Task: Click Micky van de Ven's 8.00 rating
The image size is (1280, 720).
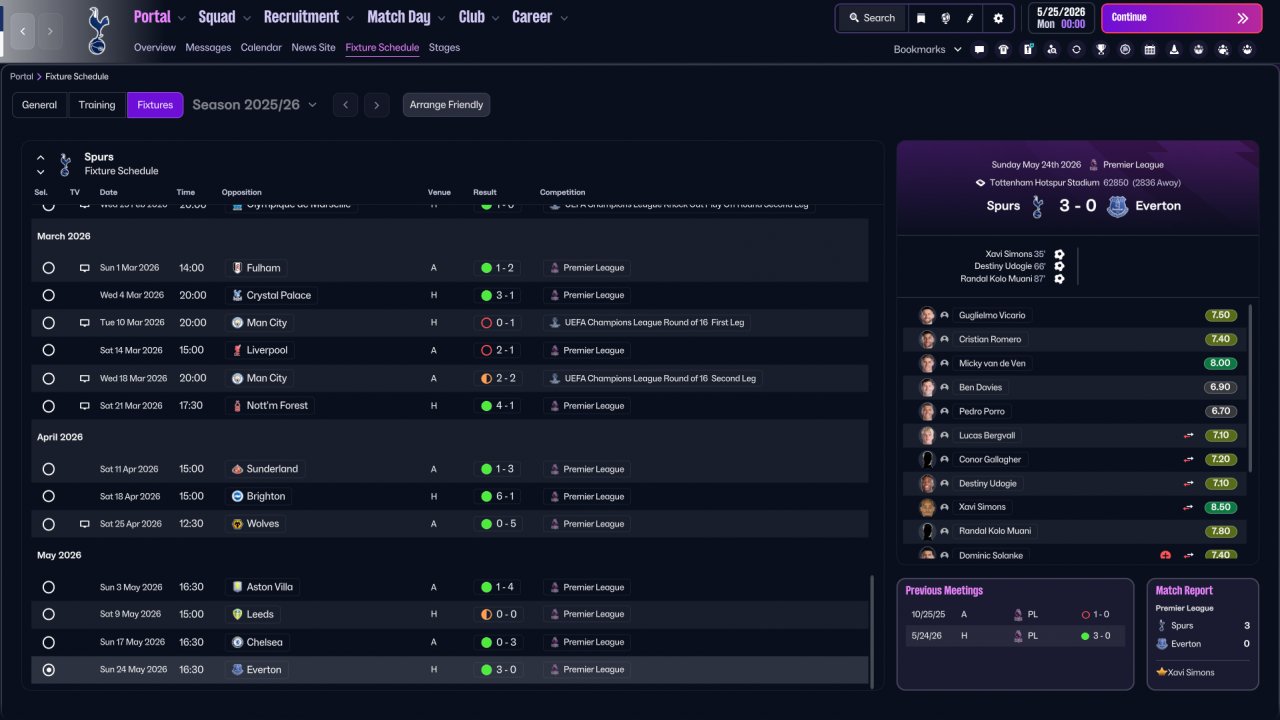Action: click(x=1220, y=363)
